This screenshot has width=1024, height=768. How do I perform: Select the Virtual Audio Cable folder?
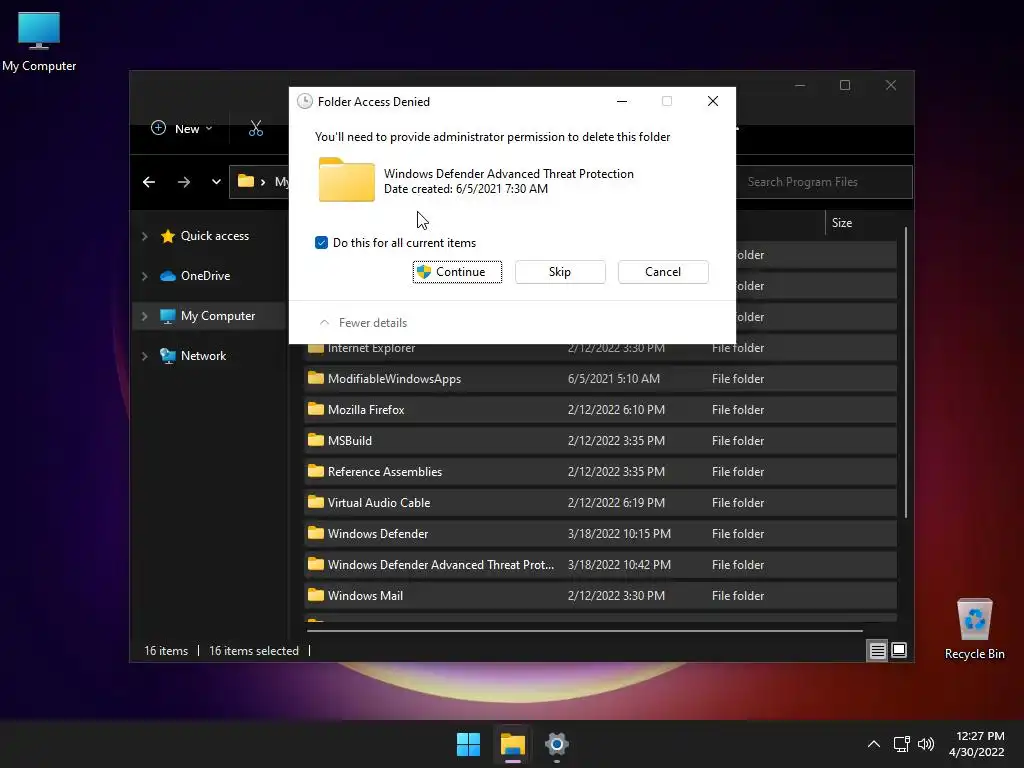tap(601, 503)
